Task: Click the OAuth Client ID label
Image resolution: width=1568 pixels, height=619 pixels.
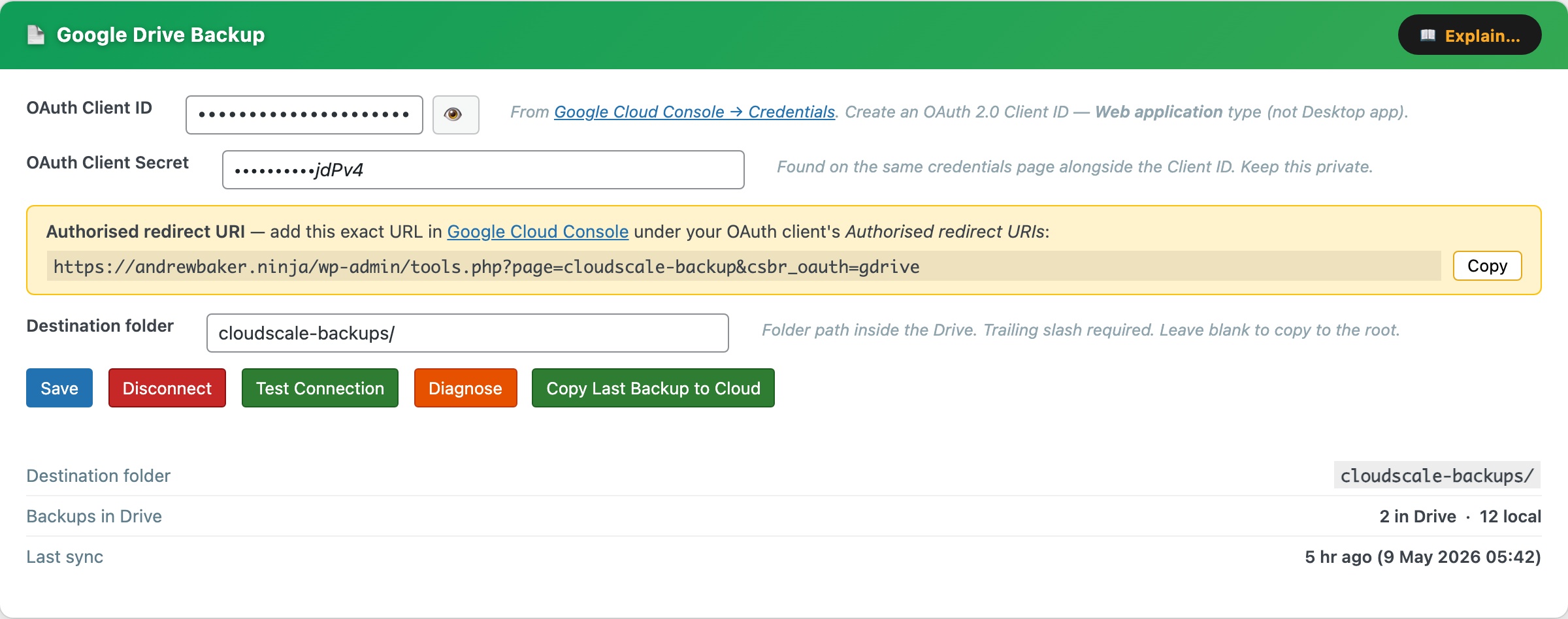Action: pyautogui.click(x=89, y=108)
